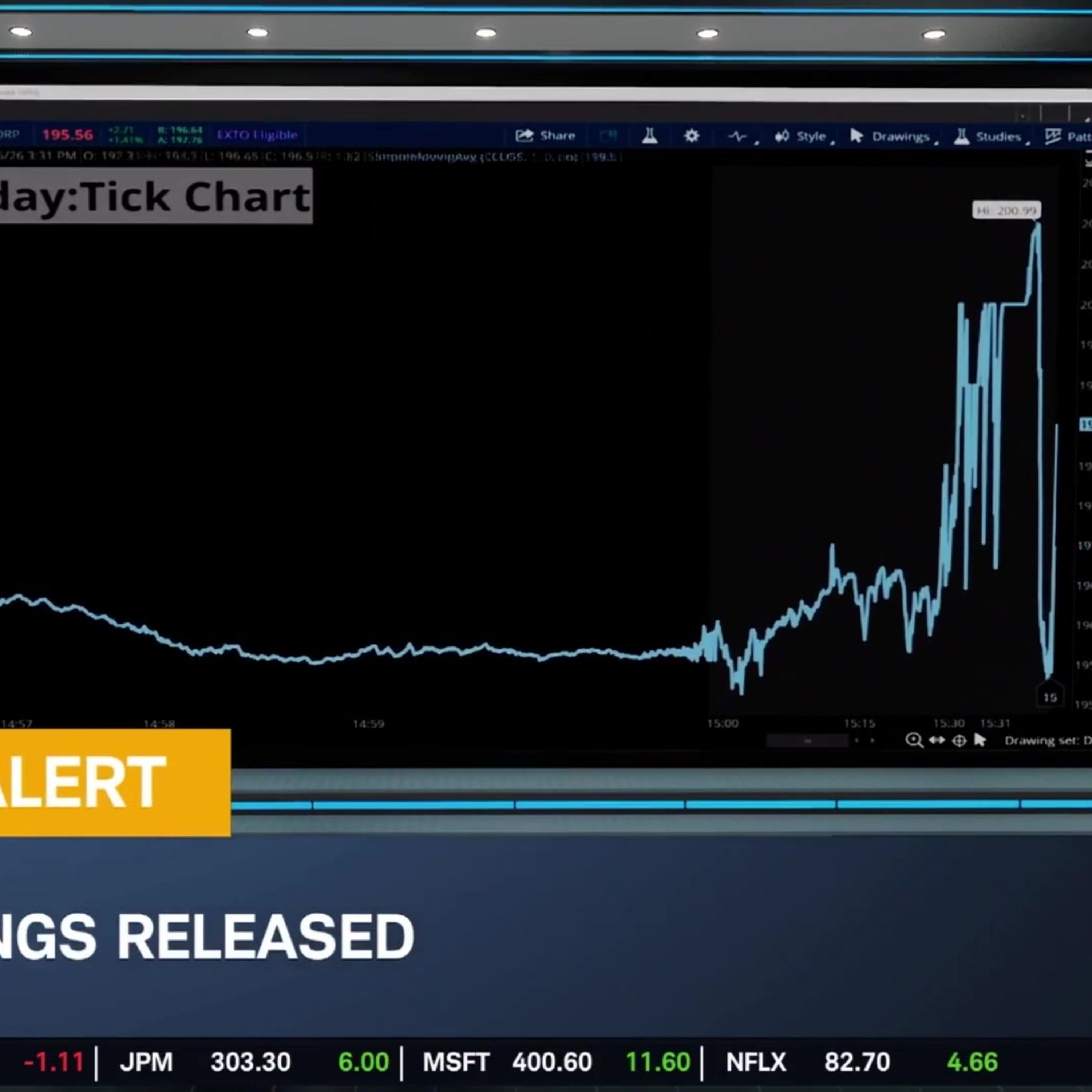The width and height of the screenshot is (1092, 1092).
Task: Click the NFLX change value 4.66
Action: click(972, 1062)
